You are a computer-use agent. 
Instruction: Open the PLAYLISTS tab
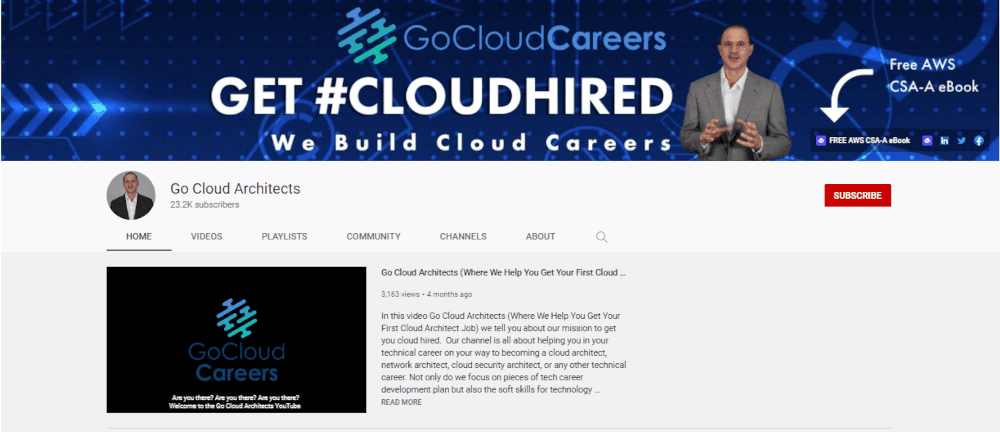click(x=284, y=237)
